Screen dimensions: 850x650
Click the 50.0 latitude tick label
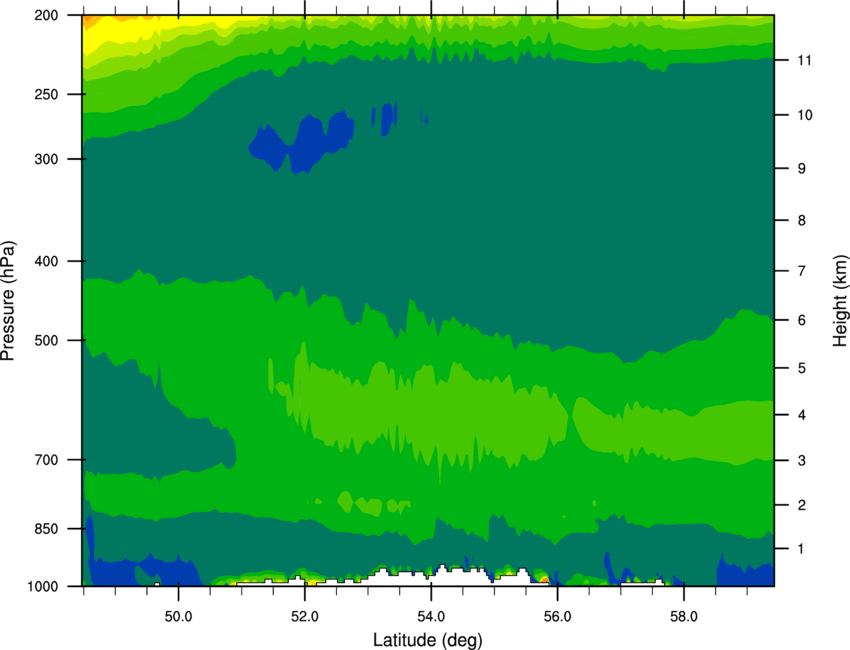point(178,616)
